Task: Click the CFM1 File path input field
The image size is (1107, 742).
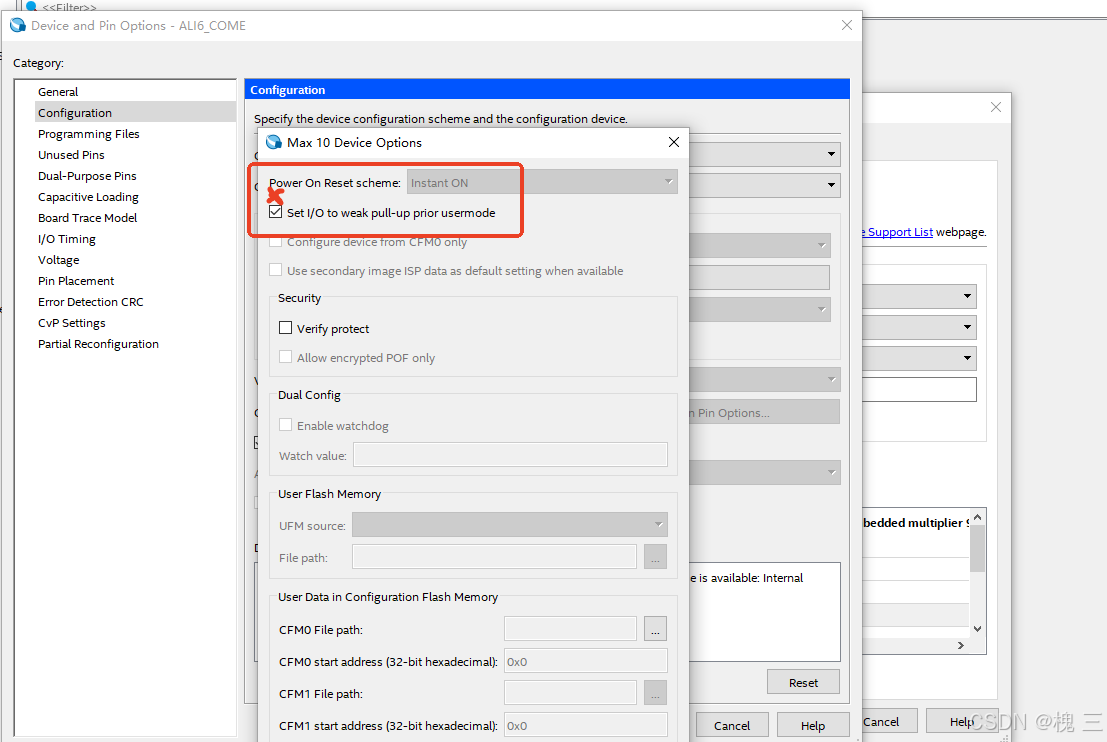Action: point(570,693)
